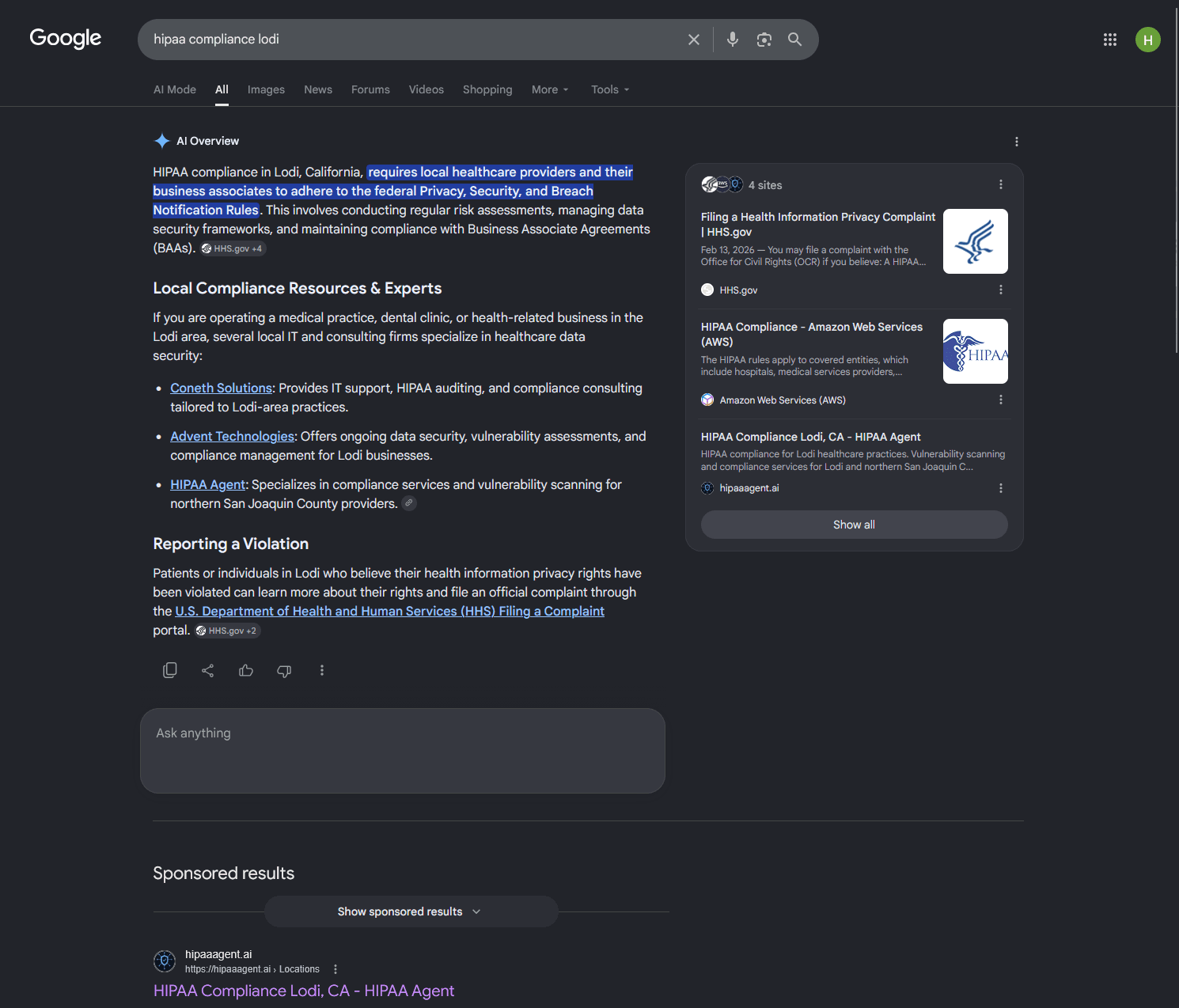Open AI Overview more options menu
This screenshot has width=1179, height=1008.
pos(1017,142)
